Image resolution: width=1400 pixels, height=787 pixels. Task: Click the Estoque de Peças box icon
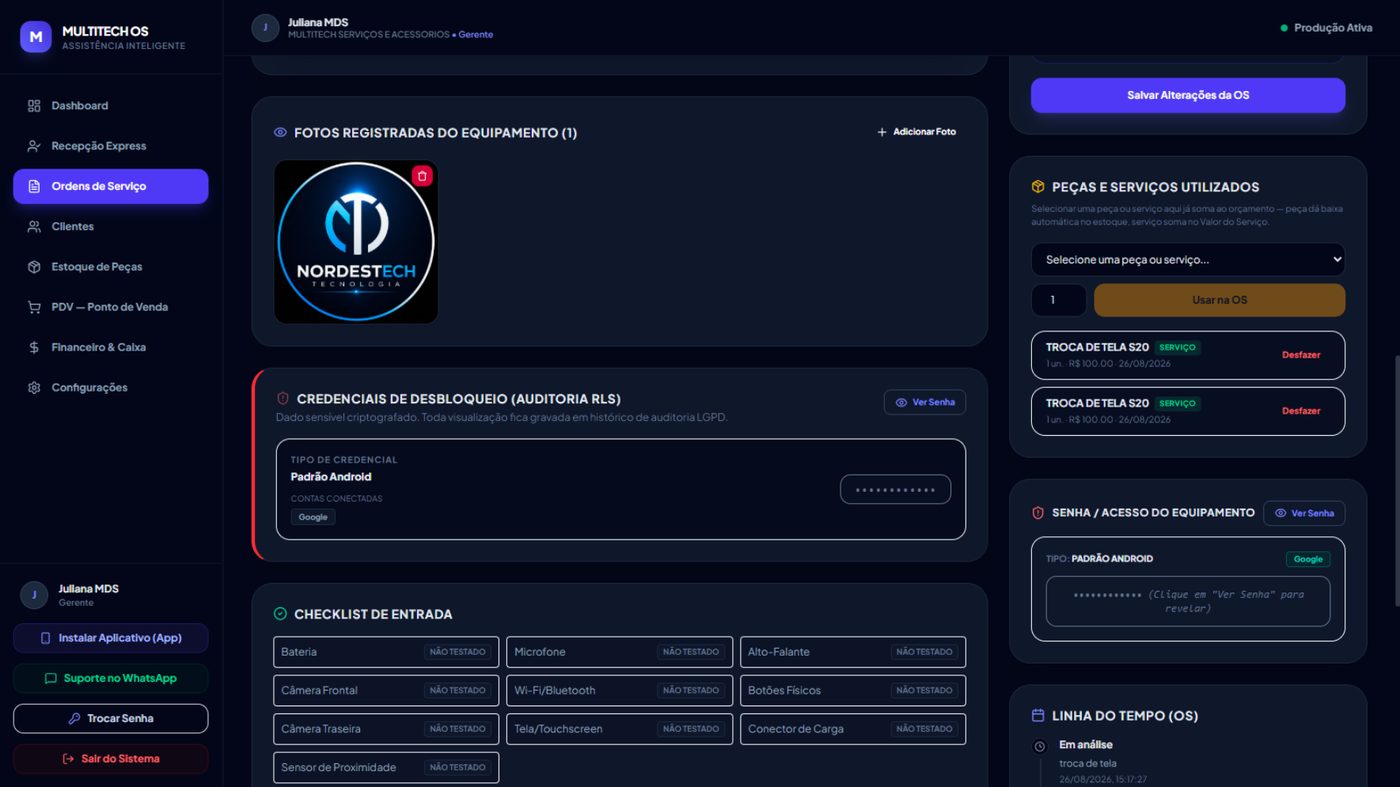[x=34, y=267]
